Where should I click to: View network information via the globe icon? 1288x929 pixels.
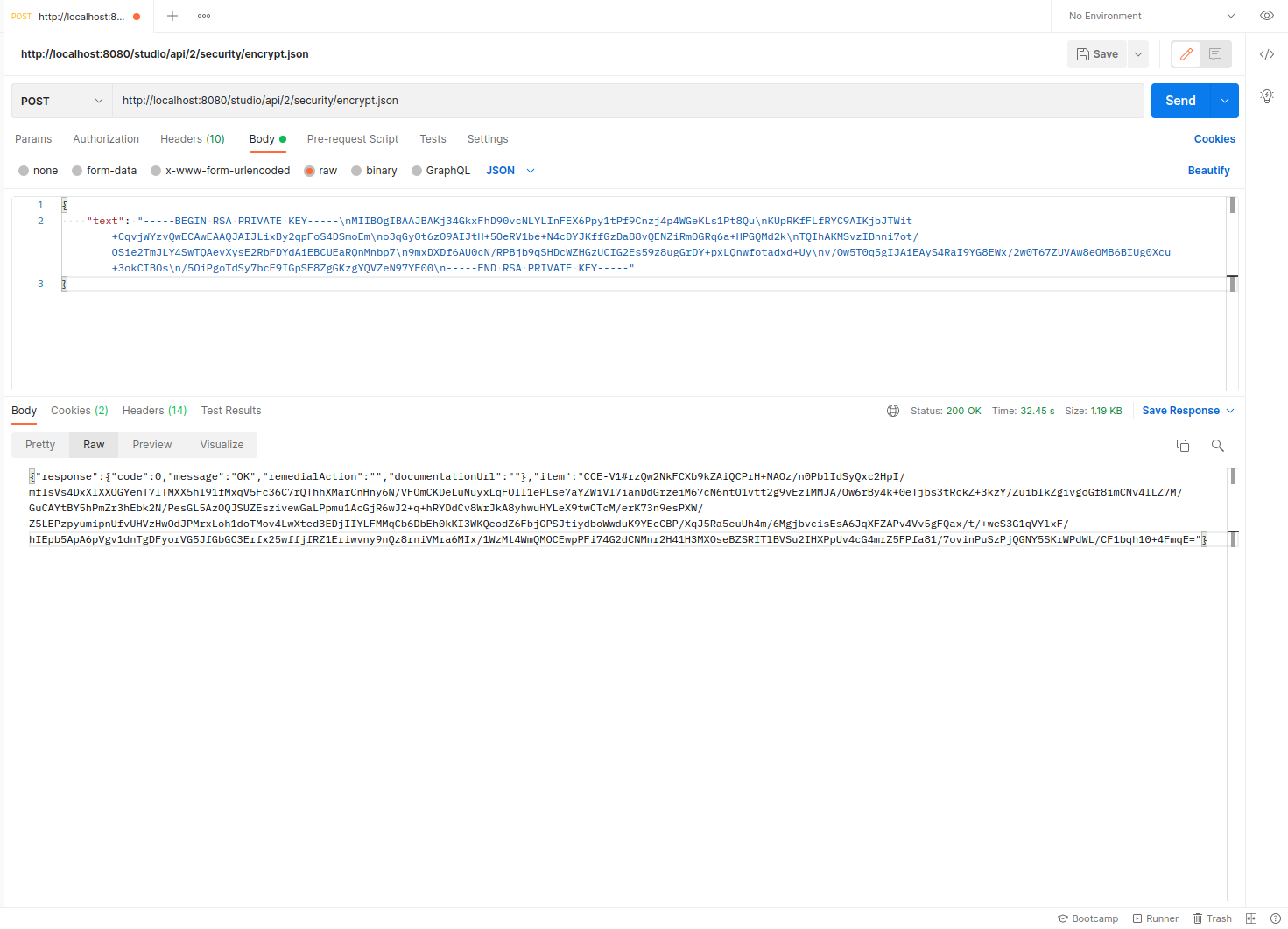click(x=892, y=410)
